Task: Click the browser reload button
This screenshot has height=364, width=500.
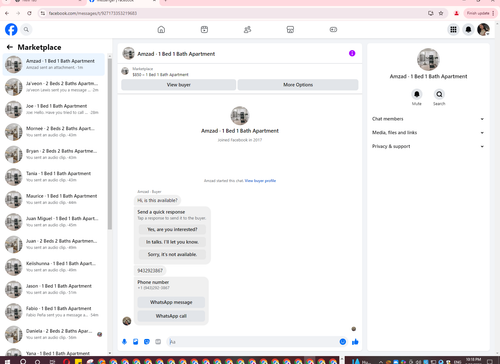Action: 29,13
